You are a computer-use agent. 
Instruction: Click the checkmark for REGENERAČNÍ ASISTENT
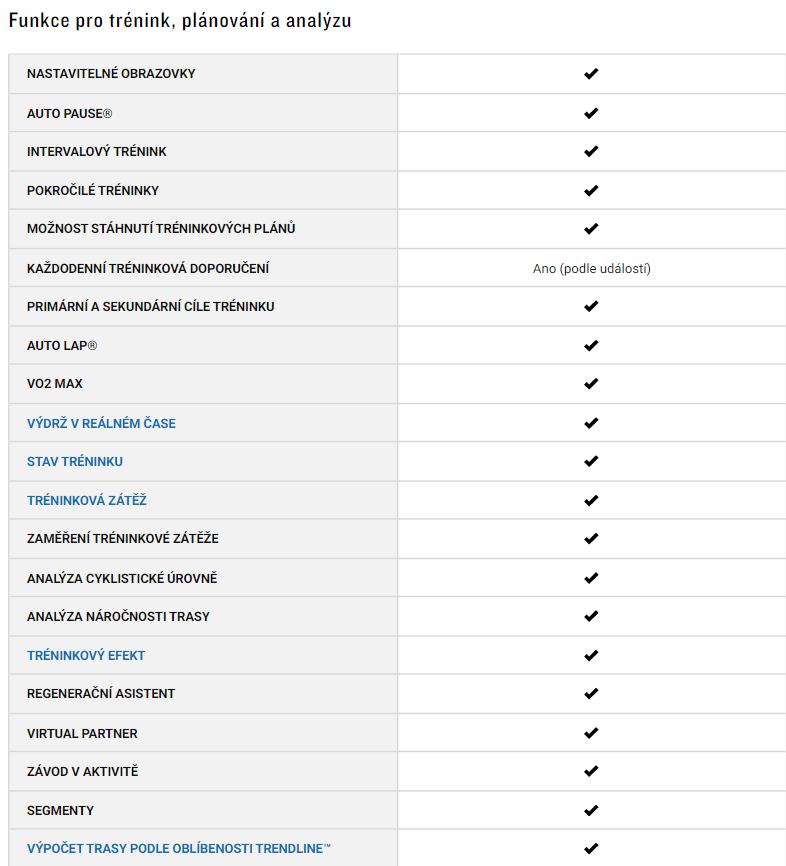coord(591,693)
